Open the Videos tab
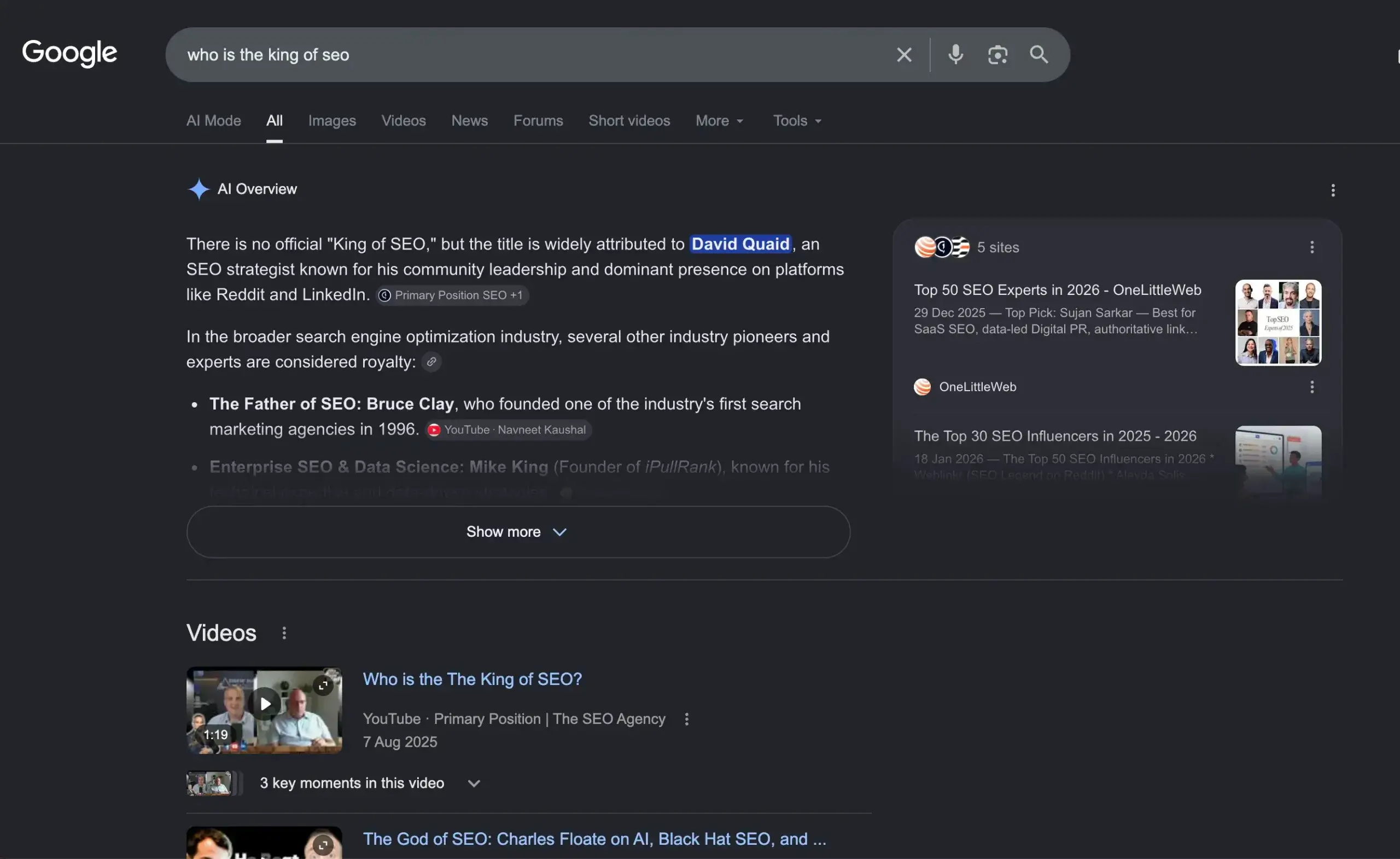1400x859 pixels. 404,120
